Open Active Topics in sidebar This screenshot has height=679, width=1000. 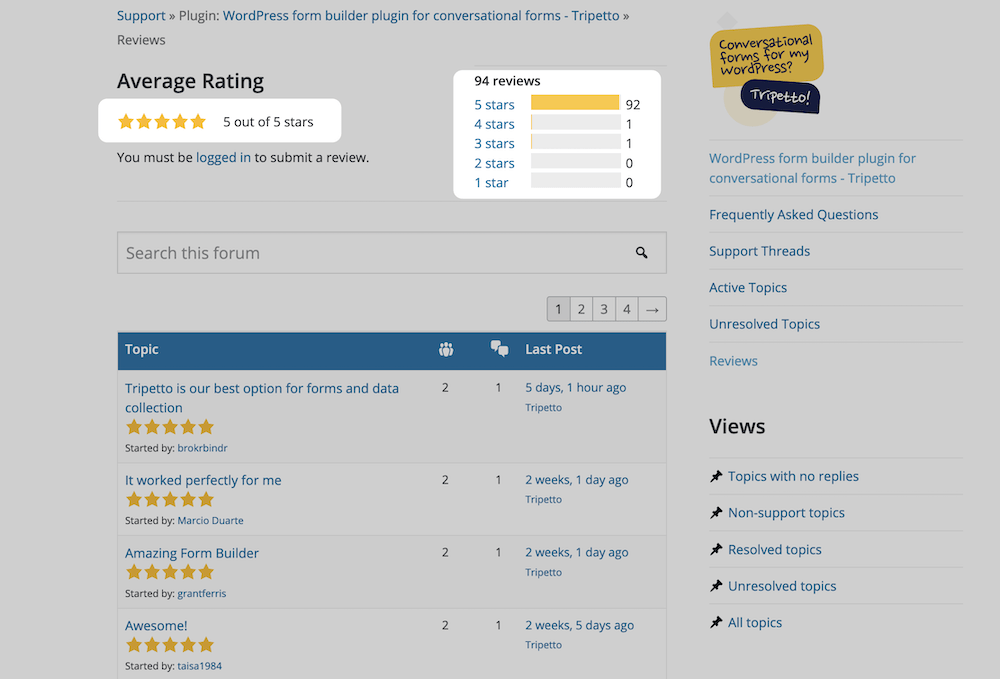(x=748, y=288)
